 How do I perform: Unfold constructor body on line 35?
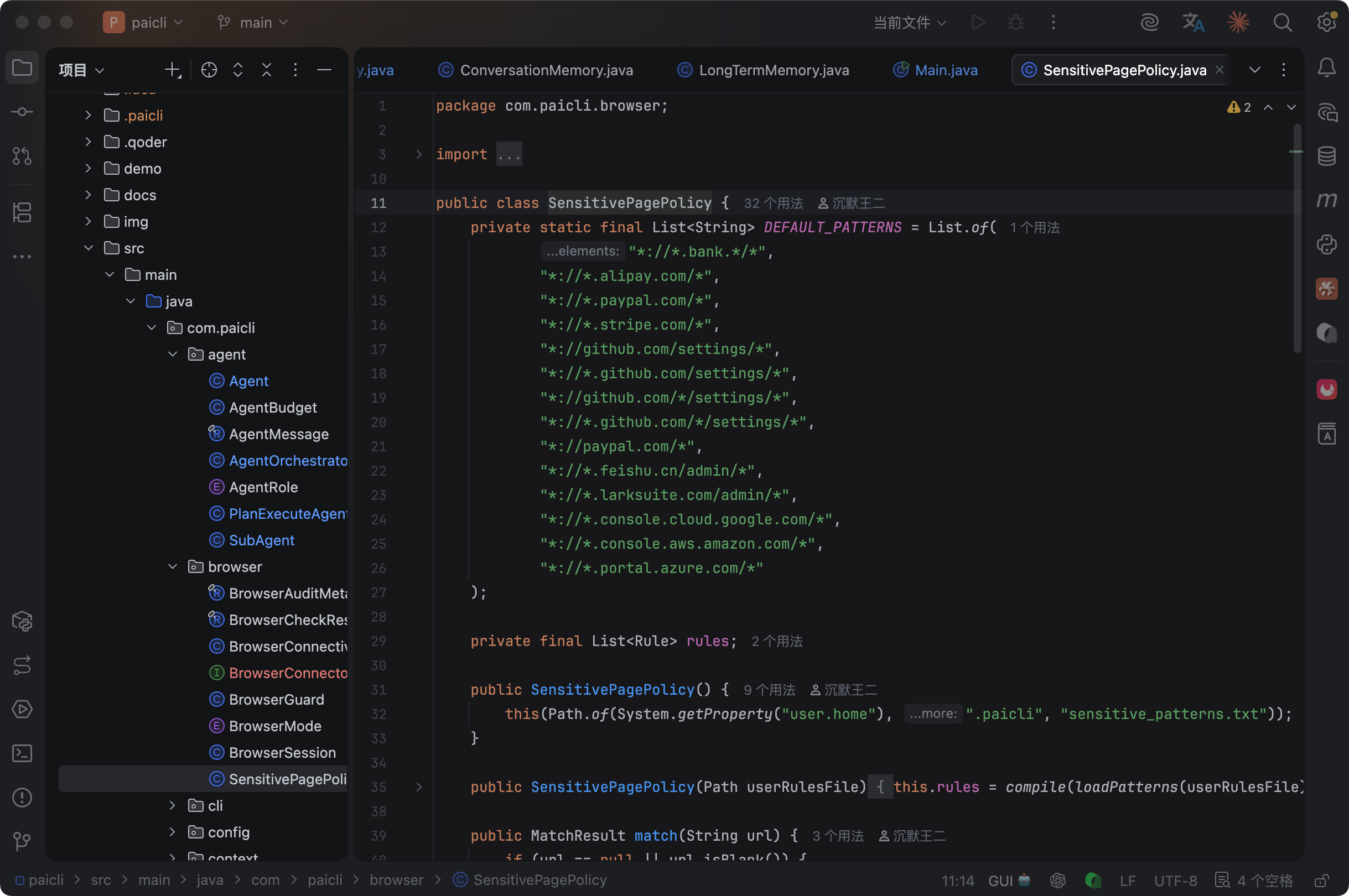pyautogui.click(x=419, y=788)
